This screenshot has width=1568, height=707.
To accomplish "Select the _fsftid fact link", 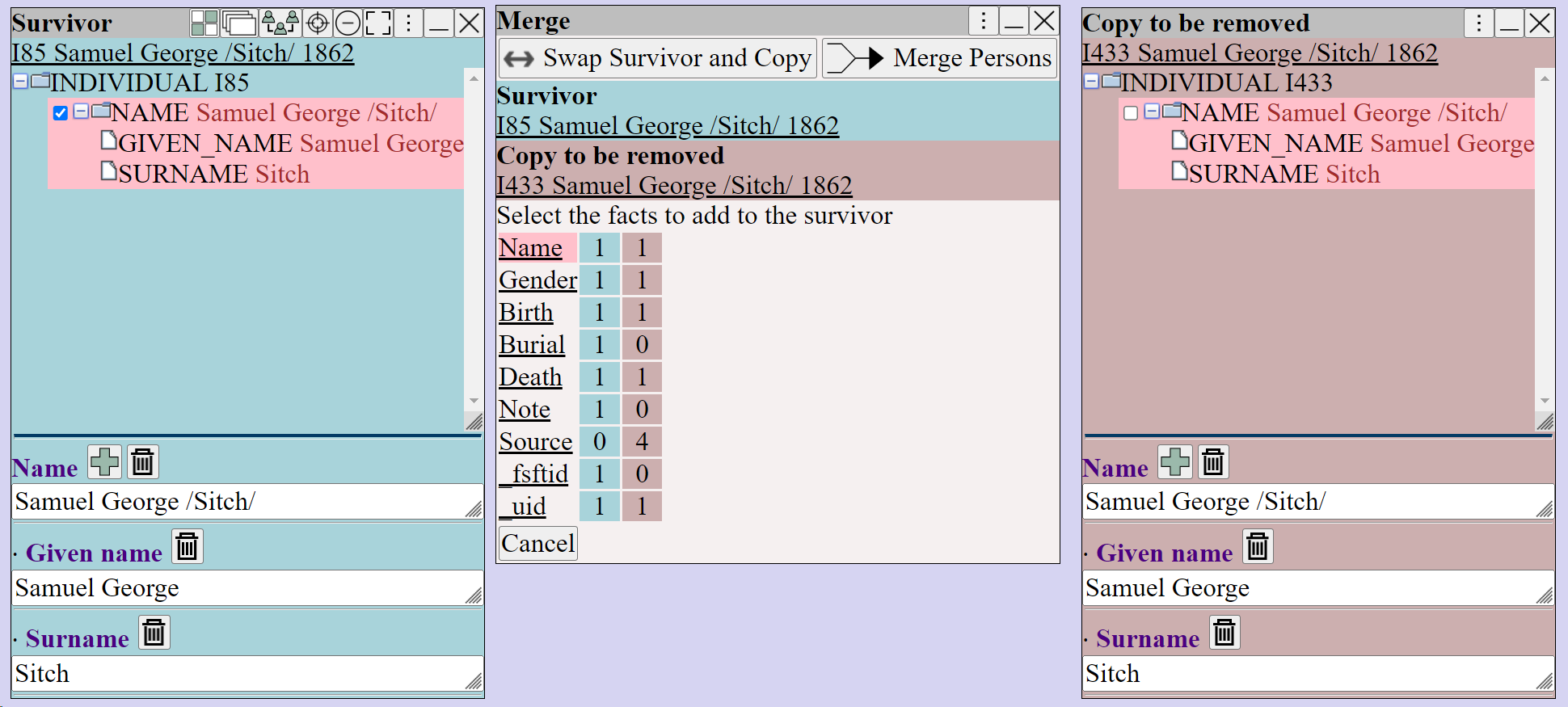I will (533, 474).
